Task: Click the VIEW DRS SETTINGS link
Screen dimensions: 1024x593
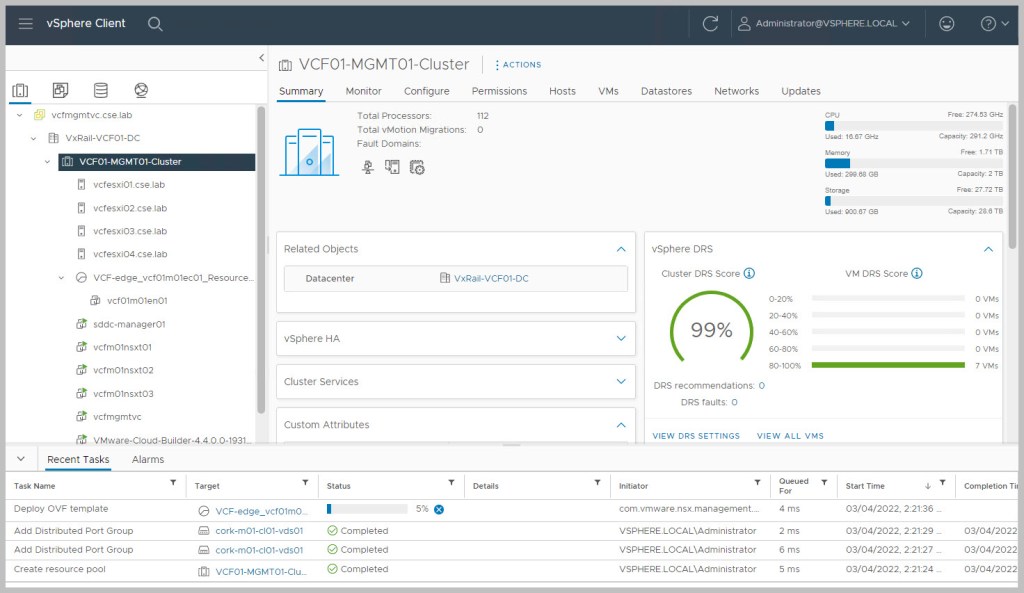Action: point(696,436)
